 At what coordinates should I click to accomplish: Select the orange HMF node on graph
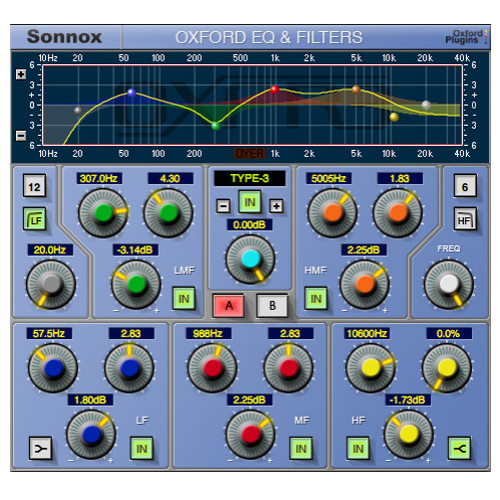[356, 89]
